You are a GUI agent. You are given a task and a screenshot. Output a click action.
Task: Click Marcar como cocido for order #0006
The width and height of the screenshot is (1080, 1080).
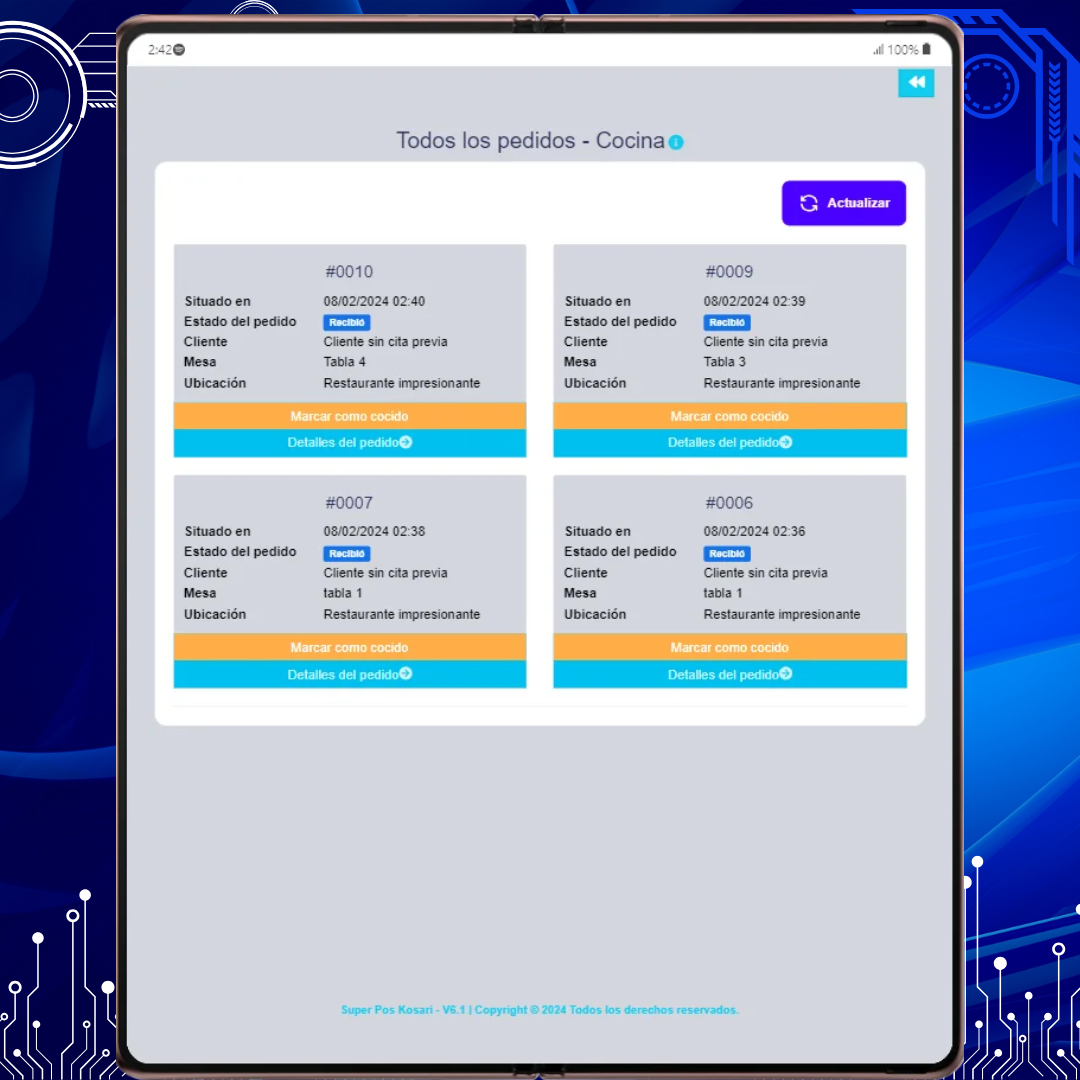point(729,647)
